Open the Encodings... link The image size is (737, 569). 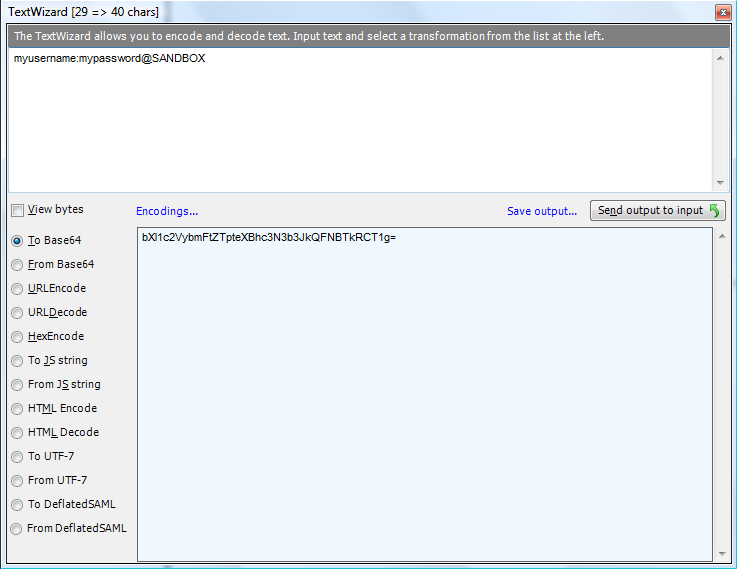(167, 211)
